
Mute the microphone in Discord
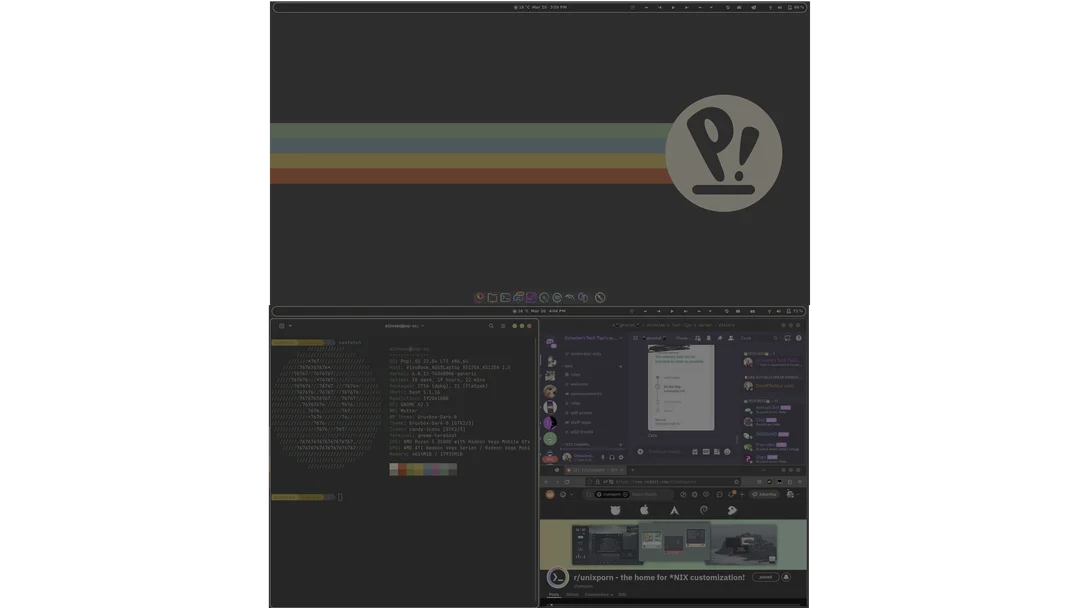603,457
